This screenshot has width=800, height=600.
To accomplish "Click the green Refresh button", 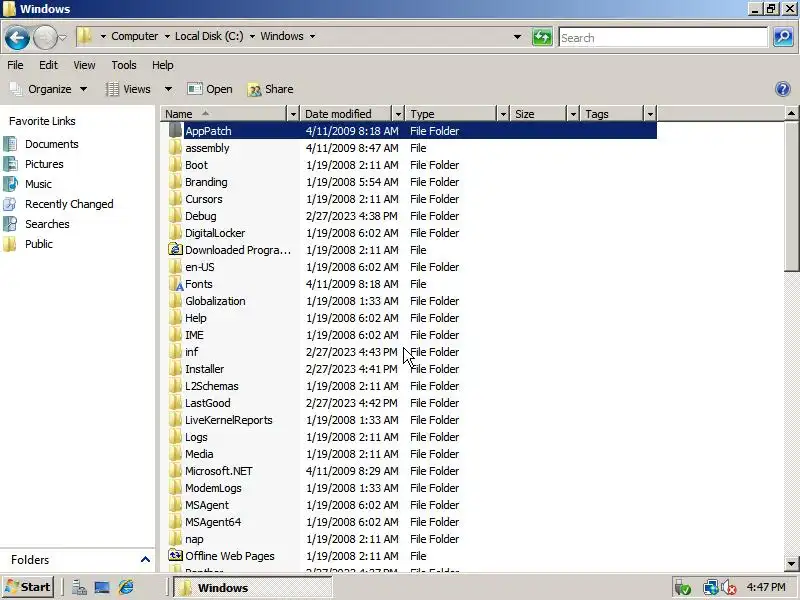I will tap(542, 37).
